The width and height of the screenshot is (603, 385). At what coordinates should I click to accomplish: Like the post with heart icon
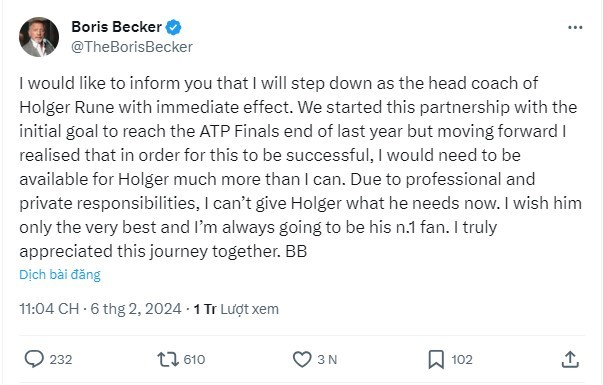pos(302,360)
